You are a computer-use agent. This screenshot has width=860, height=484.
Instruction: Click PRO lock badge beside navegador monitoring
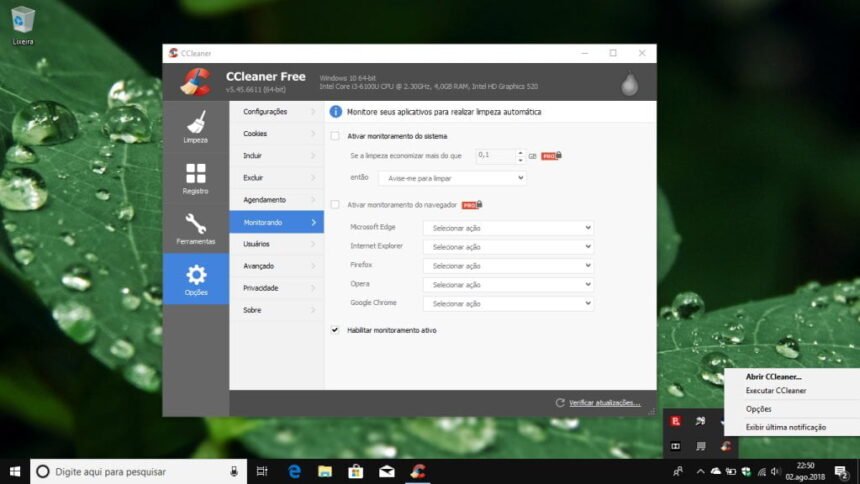[x=472, y=205]
